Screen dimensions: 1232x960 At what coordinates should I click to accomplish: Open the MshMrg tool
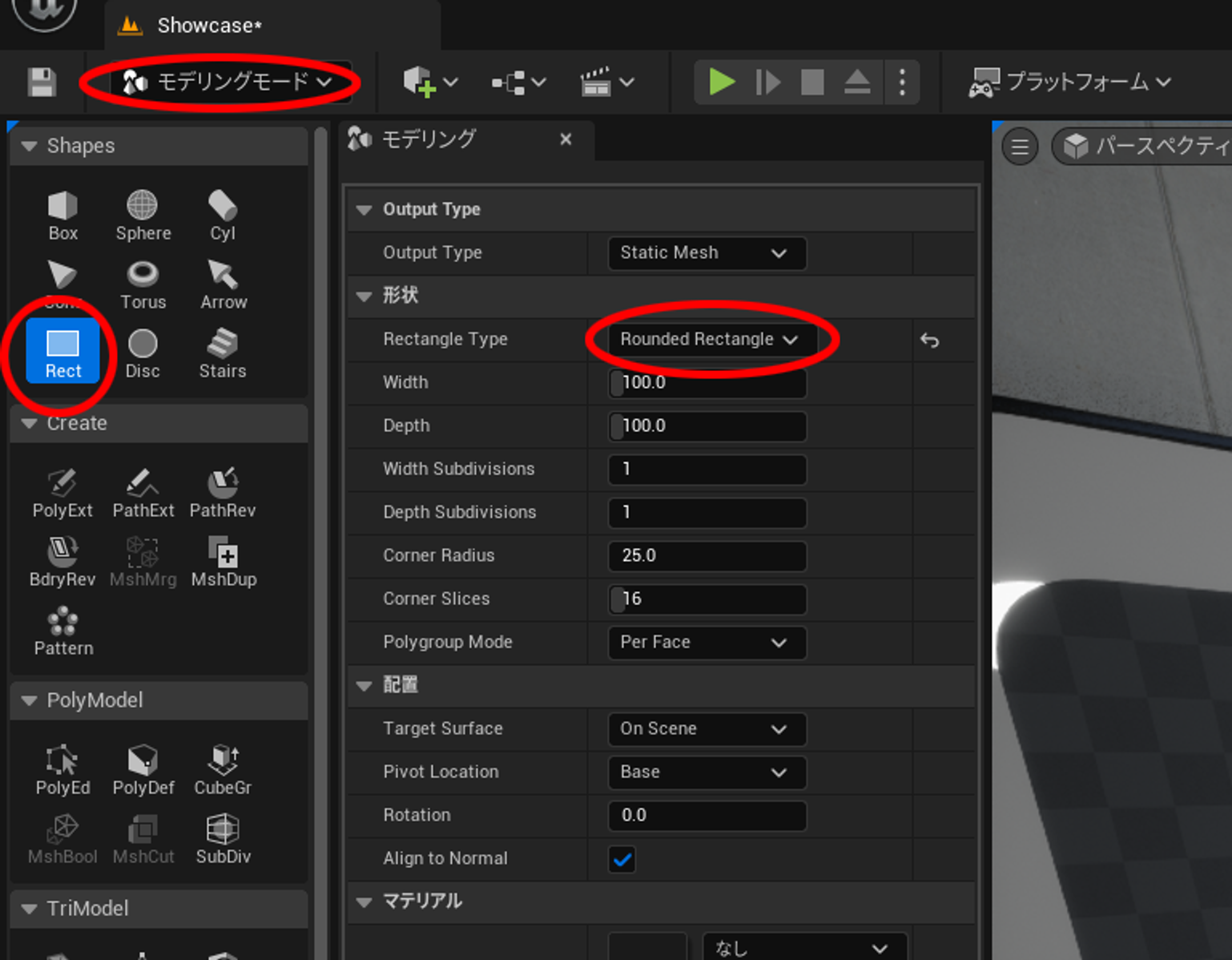143,563
